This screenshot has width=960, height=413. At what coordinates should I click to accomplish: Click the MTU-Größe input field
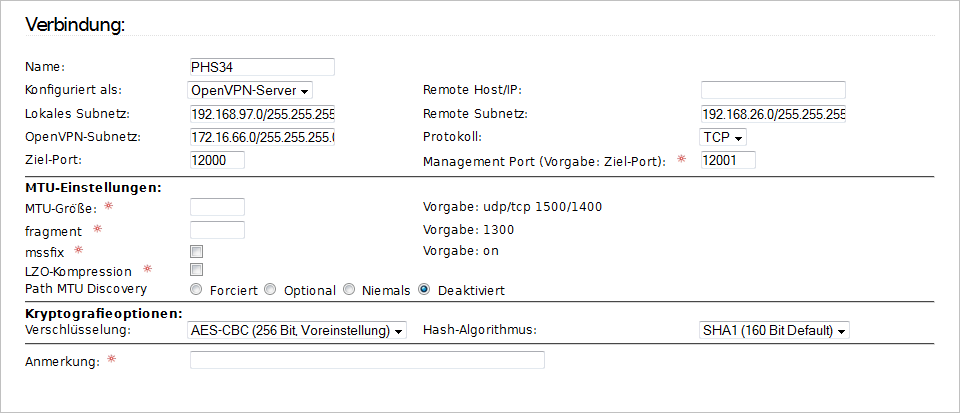tap(217, 207)
